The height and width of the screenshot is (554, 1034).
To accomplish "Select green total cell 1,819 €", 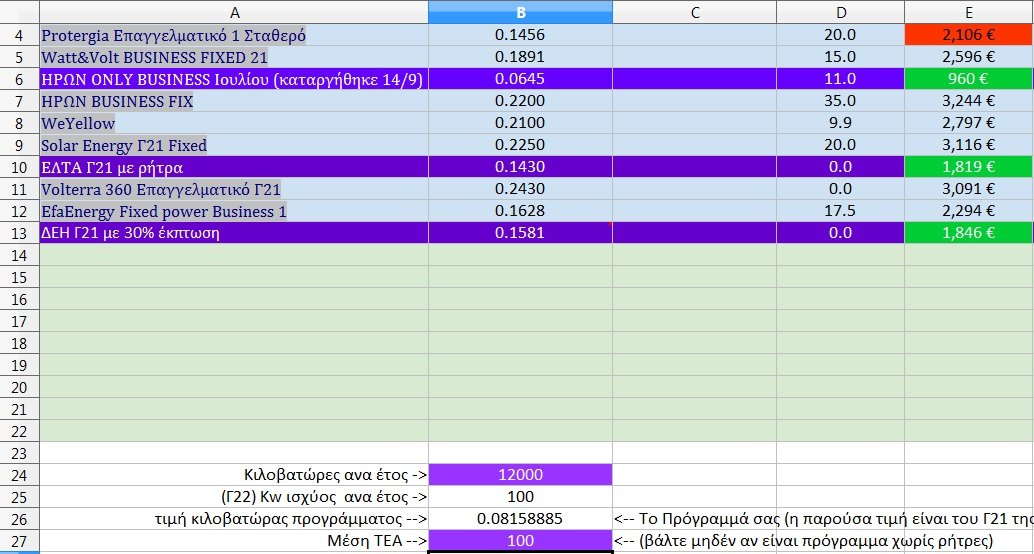I will (x=969, y=167).
